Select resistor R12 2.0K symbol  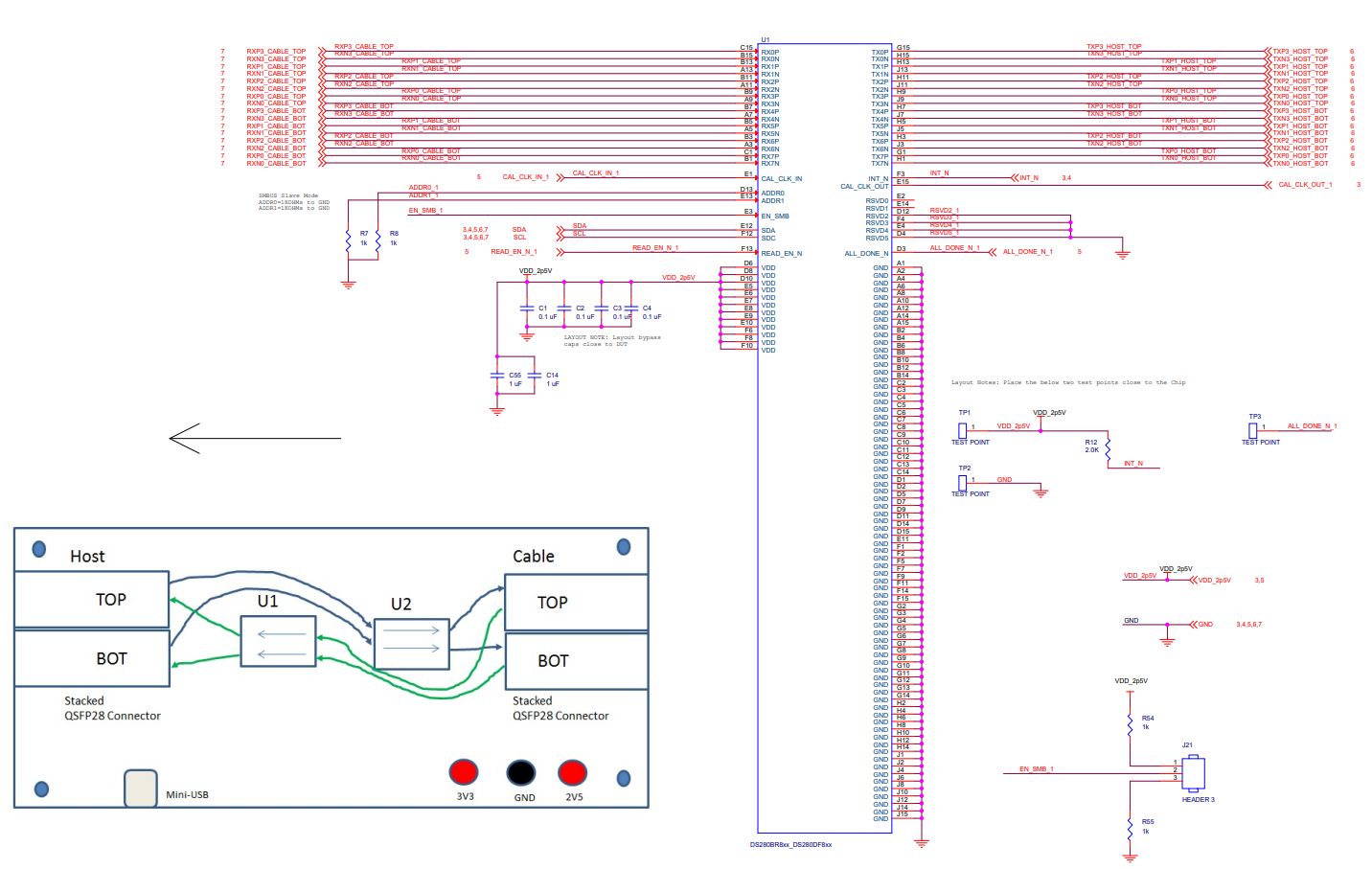click(x=1108, y=447)
